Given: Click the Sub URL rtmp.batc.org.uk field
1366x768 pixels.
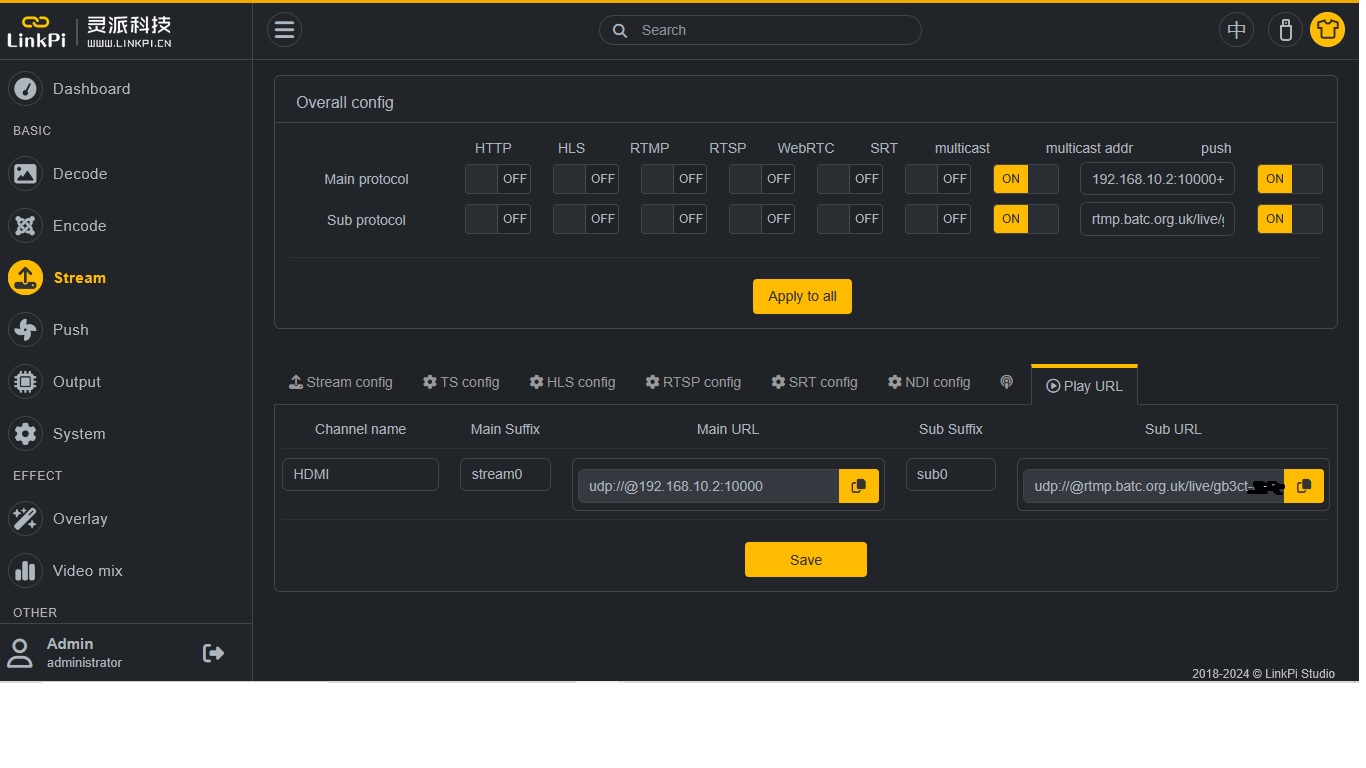Looking at the screenshot, I should tap(1153, 486).
